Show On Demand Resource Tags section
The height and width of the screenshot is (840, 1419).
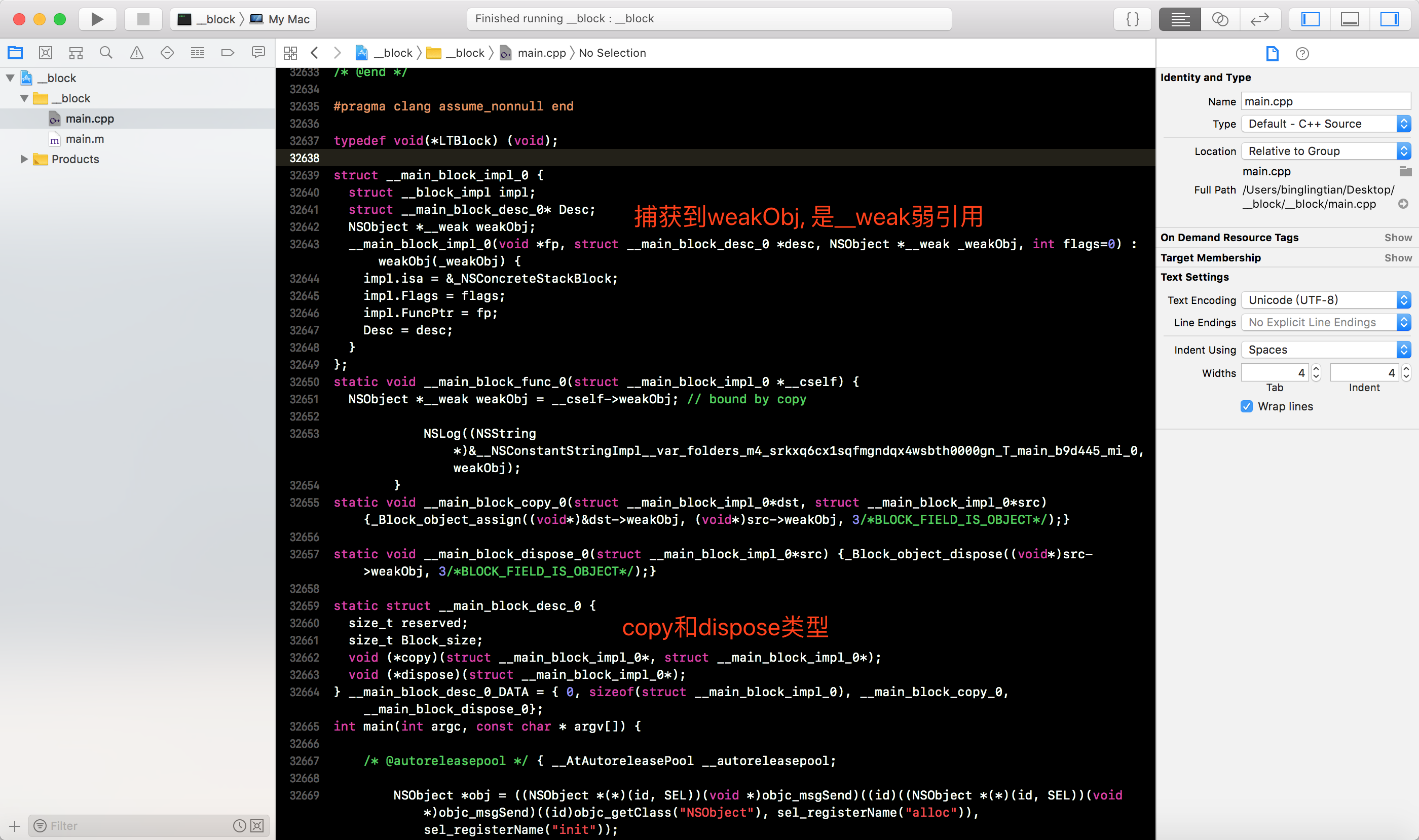1398,237
